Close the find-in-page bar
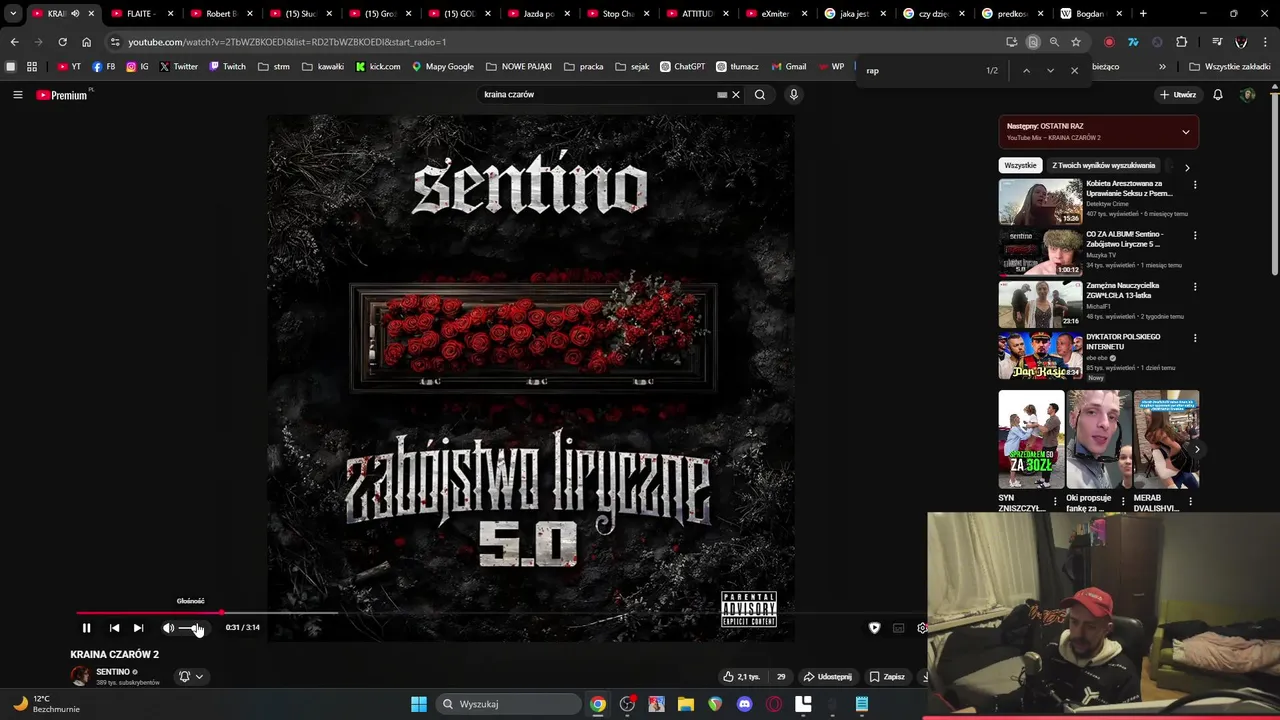 point(1075,71)
